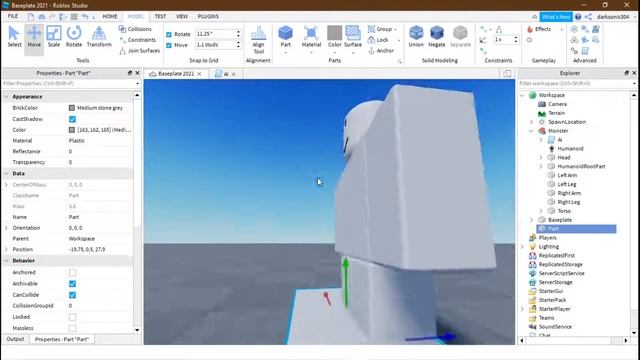This screenshot has height=360, width=640.
Task: Toggle Collisions in Tools section
Action: click(135, 29)
